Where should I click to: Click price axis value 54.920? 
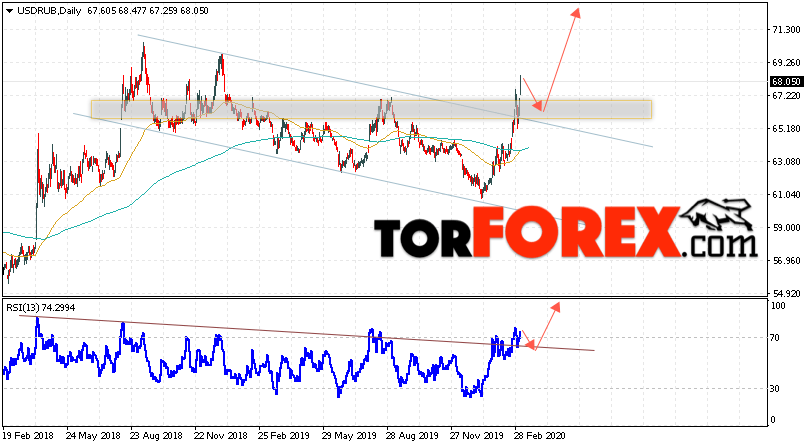[786, 294]
